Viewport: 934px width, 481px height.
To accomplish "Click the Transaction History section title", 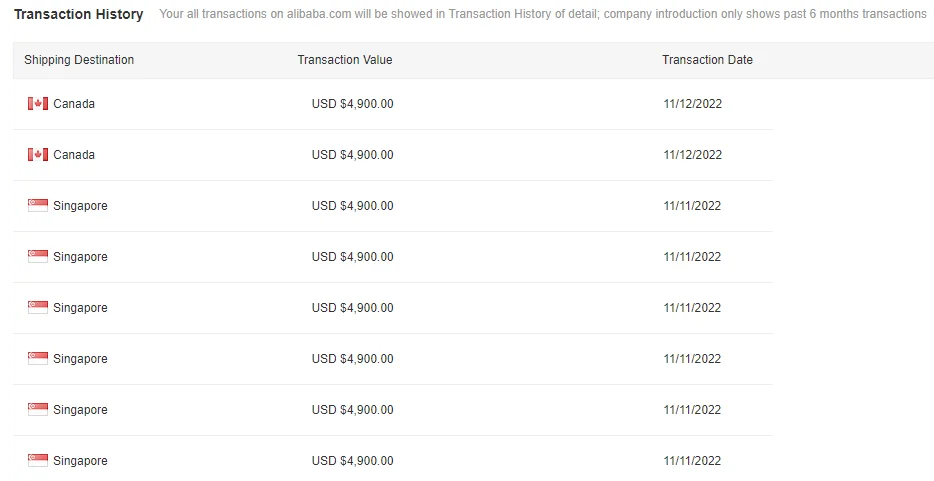I will [78, 14].
